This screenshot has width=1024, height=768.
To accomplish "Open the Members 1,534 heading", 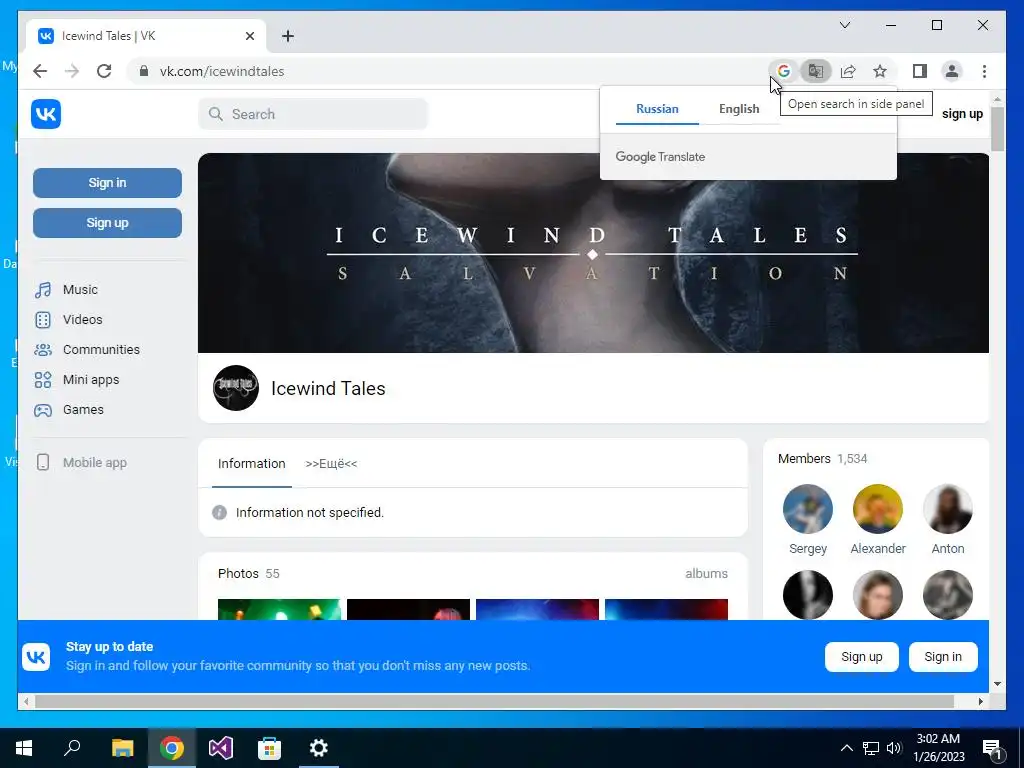I will click(822, 458).
